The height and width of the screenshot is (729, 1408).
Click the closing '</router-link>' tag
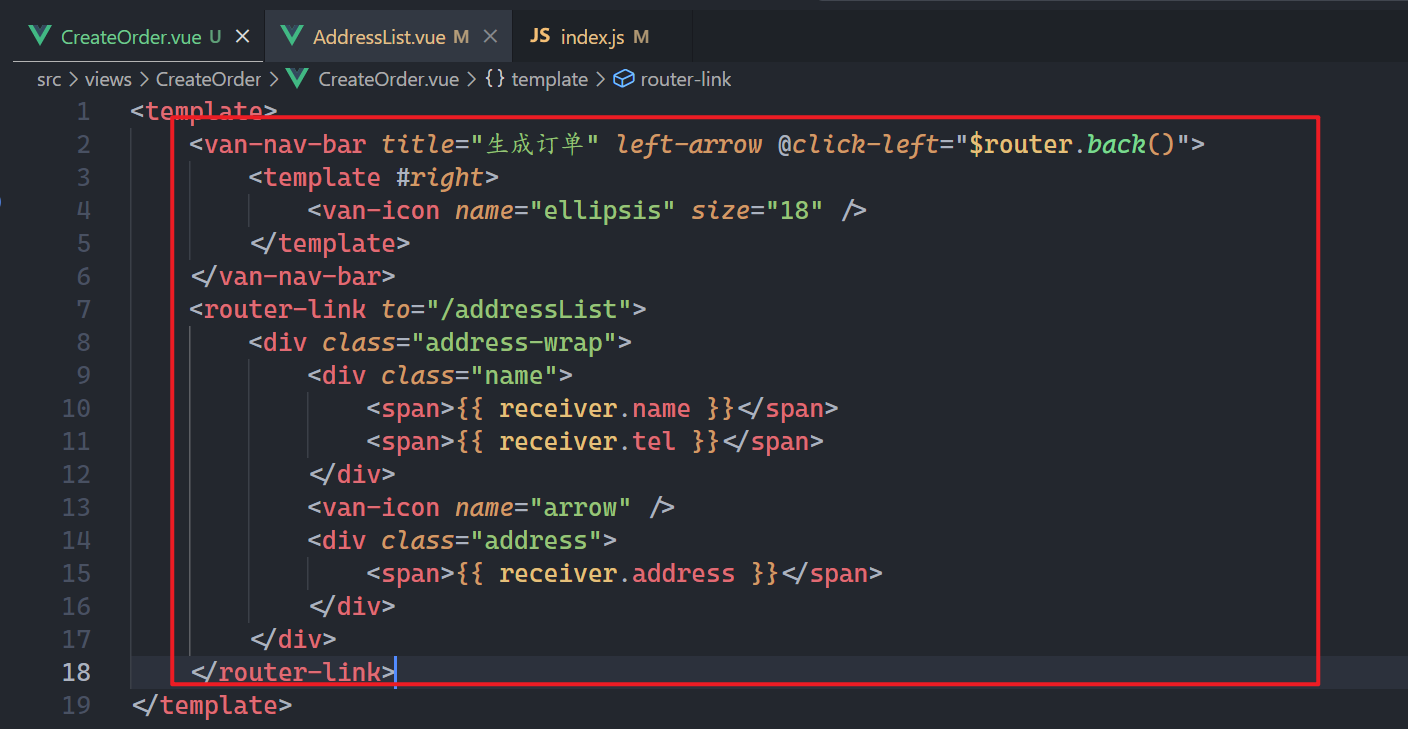pyautogui.click(x=293, y=673)
